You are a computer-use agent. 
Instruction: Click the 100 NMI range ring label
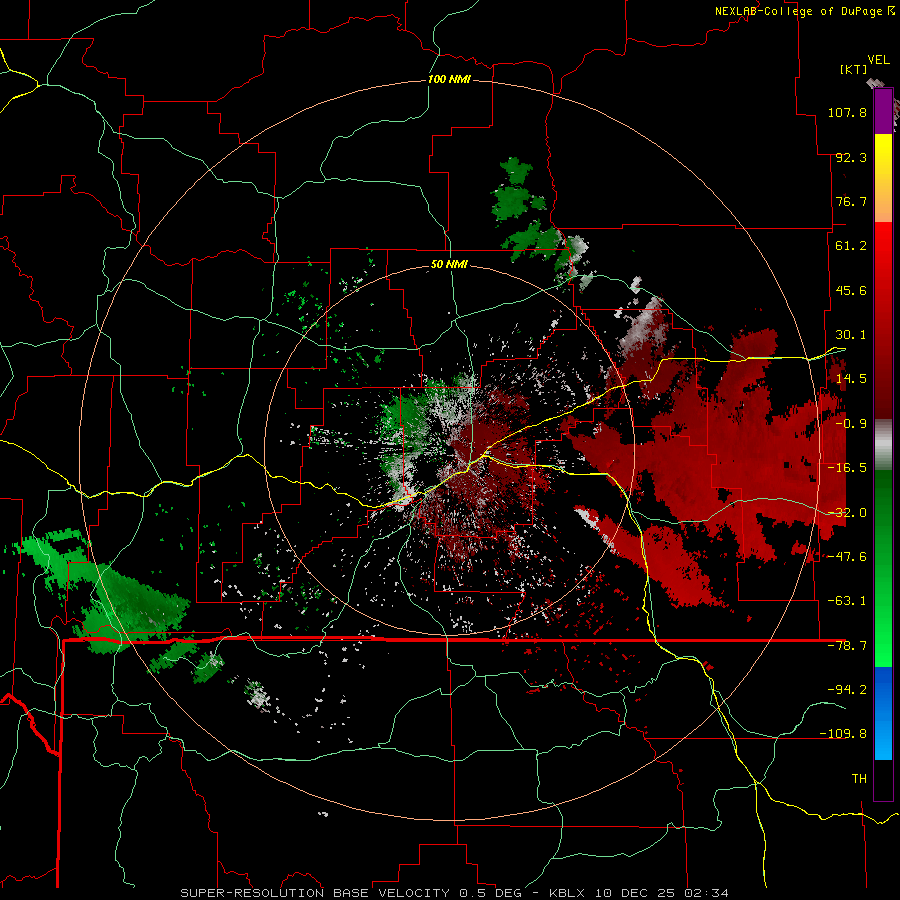tap(449, 79)
